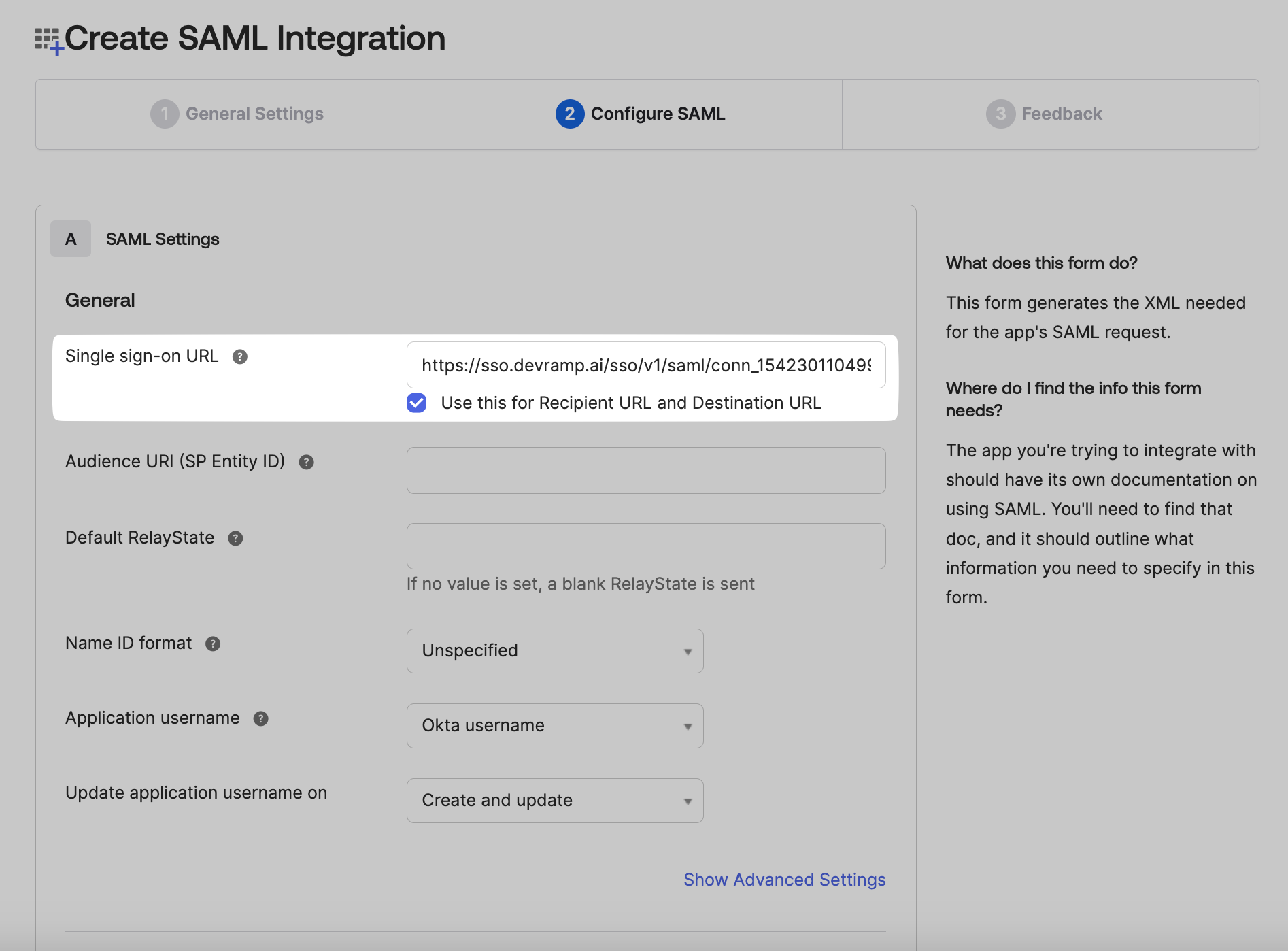Click the step 2 number circle icon
The image size is (1288, 951).
(x=569, y=114)
